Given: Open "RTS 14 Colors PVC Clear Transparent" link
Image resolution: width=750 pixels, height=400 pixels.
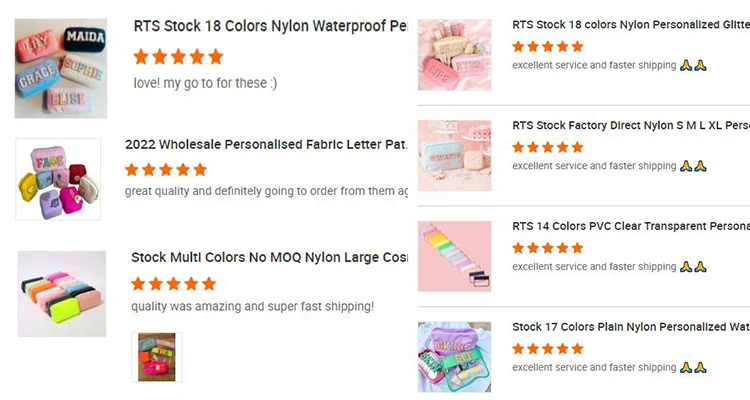Looking at the screenshot, I should (x=630, y=227).
